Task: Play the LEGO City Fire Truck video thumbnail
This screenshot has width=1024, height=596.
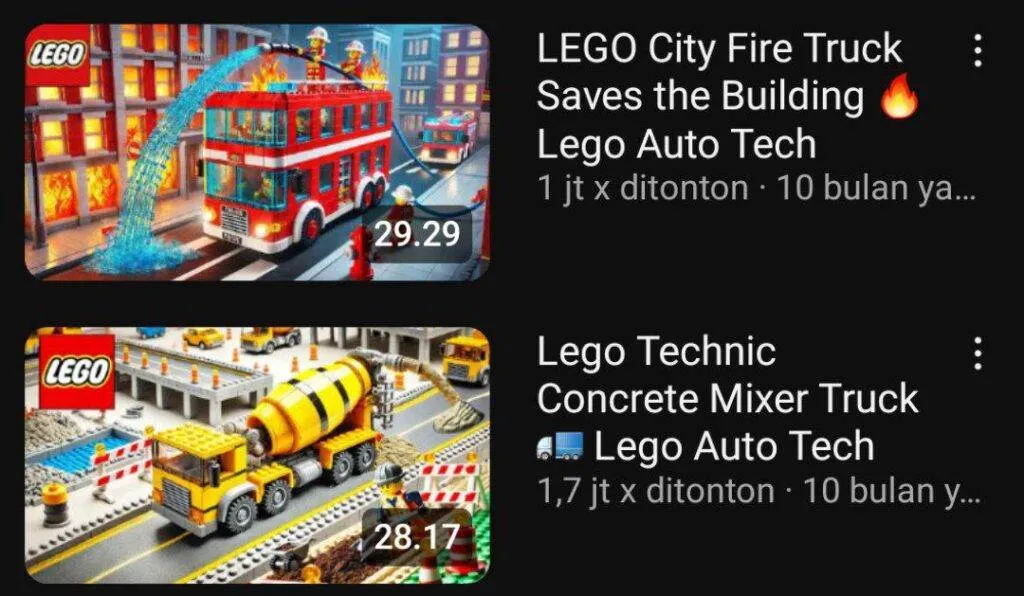Action: point(257,152)
